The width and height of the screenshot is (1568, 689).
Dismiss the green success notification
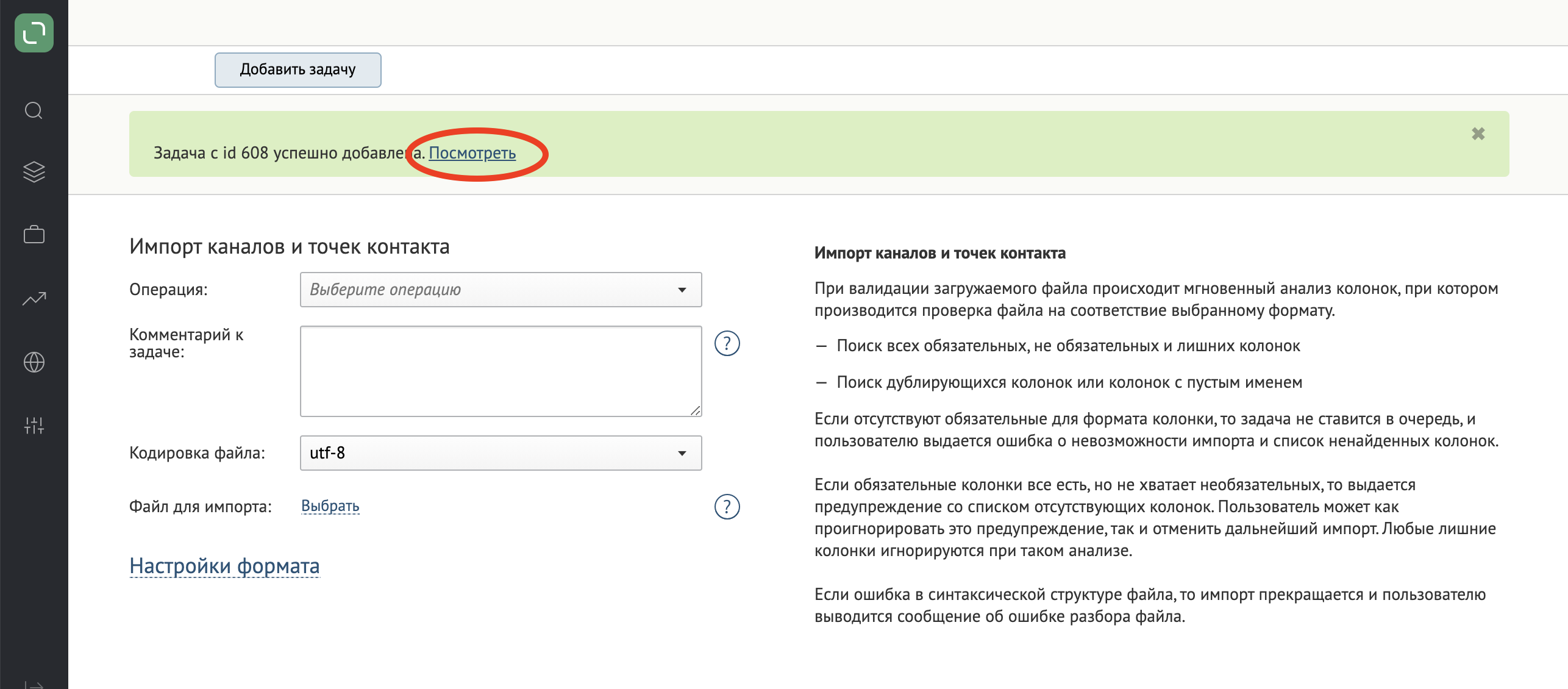coord(1478,134)
